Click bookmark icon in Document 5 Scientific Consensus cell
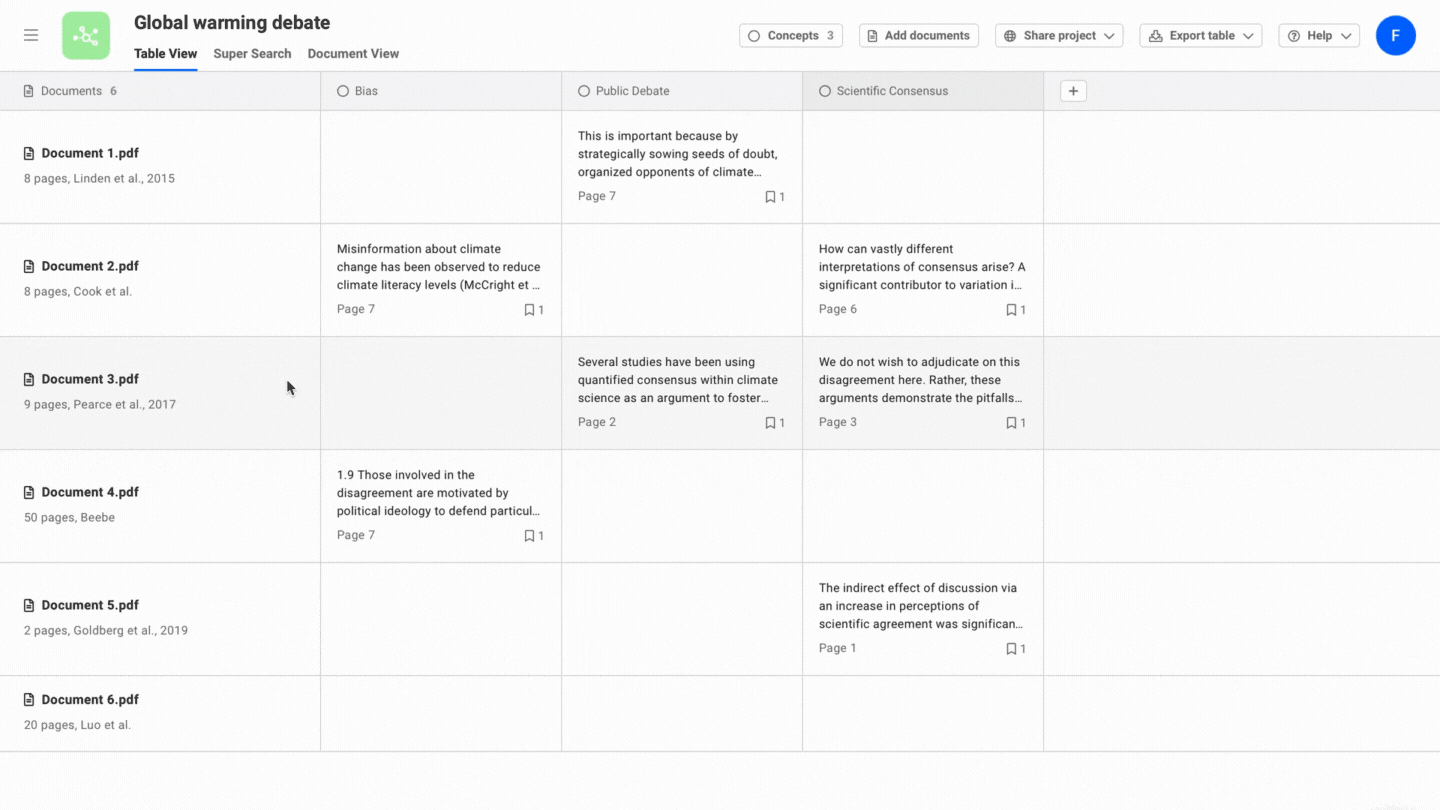Image resolution: width=1440 pixels, height=810 pixels. [1011, 649]
